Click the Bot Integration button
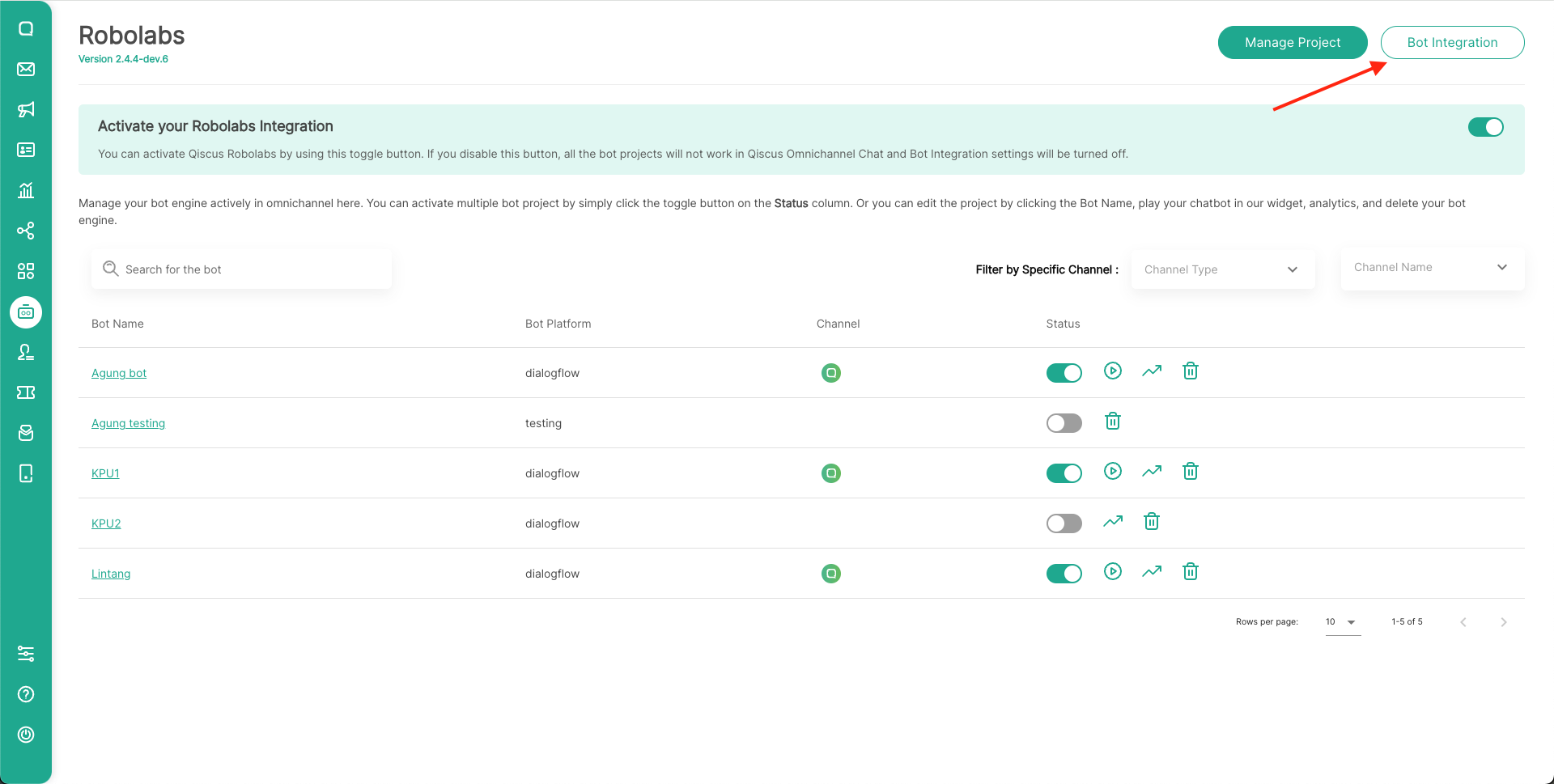 point(1452,43)
